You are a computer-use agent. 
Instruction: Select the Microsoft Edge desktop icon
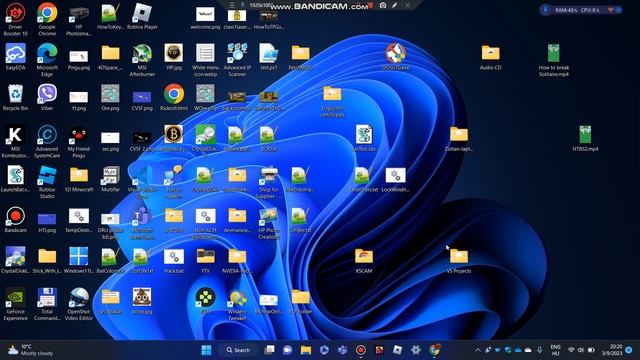point(47,60)
